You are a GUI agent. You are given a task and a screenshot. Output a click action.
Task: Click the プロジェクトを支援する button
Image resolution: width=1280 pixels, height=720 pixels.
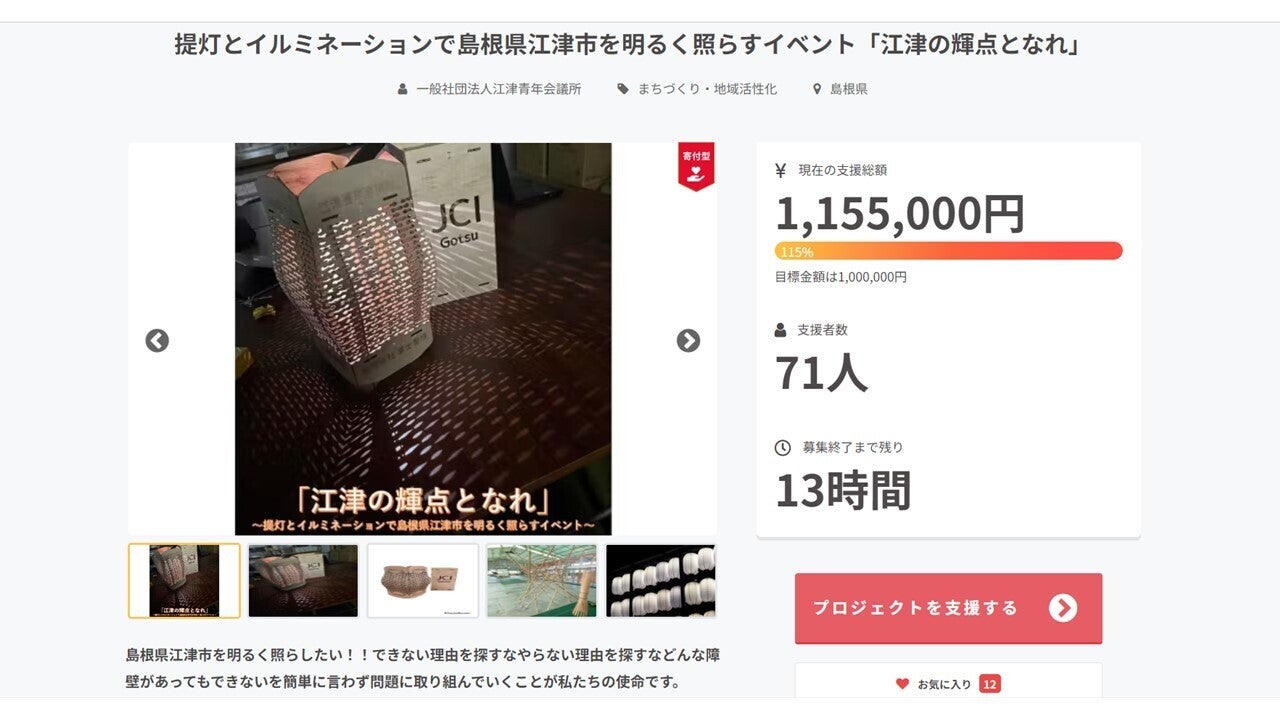(x=948, y=608)
